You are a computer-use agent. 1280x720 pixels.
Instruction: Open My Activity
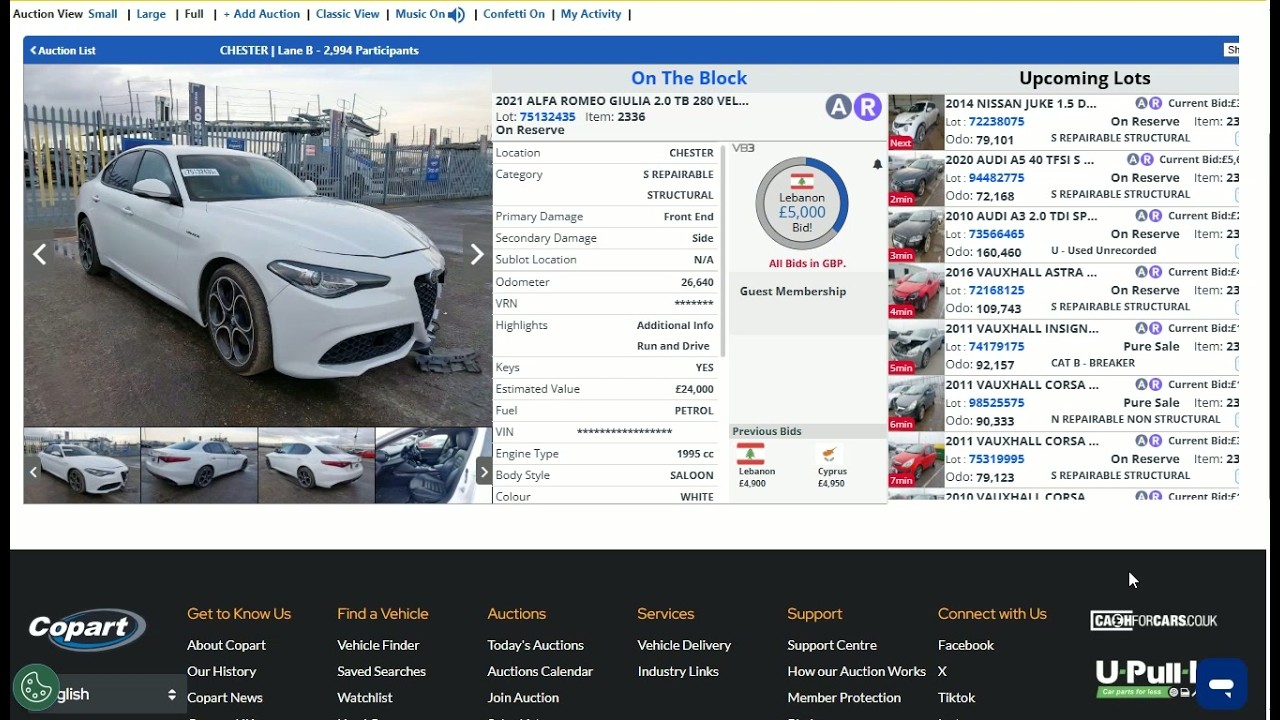point(591,14)
